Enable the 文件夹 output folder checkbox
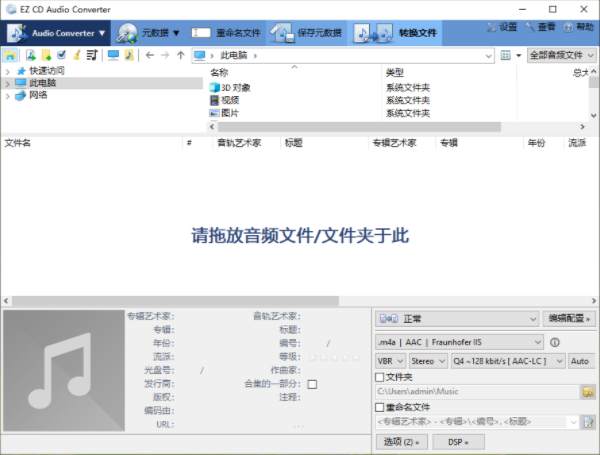 (x=380, y=377)
